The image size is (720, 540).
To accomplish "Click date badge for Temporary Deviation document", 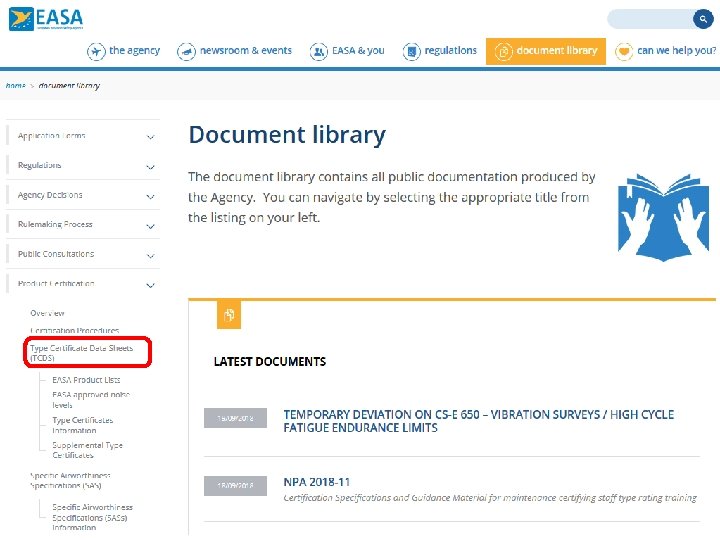I will tap(235, 418).
